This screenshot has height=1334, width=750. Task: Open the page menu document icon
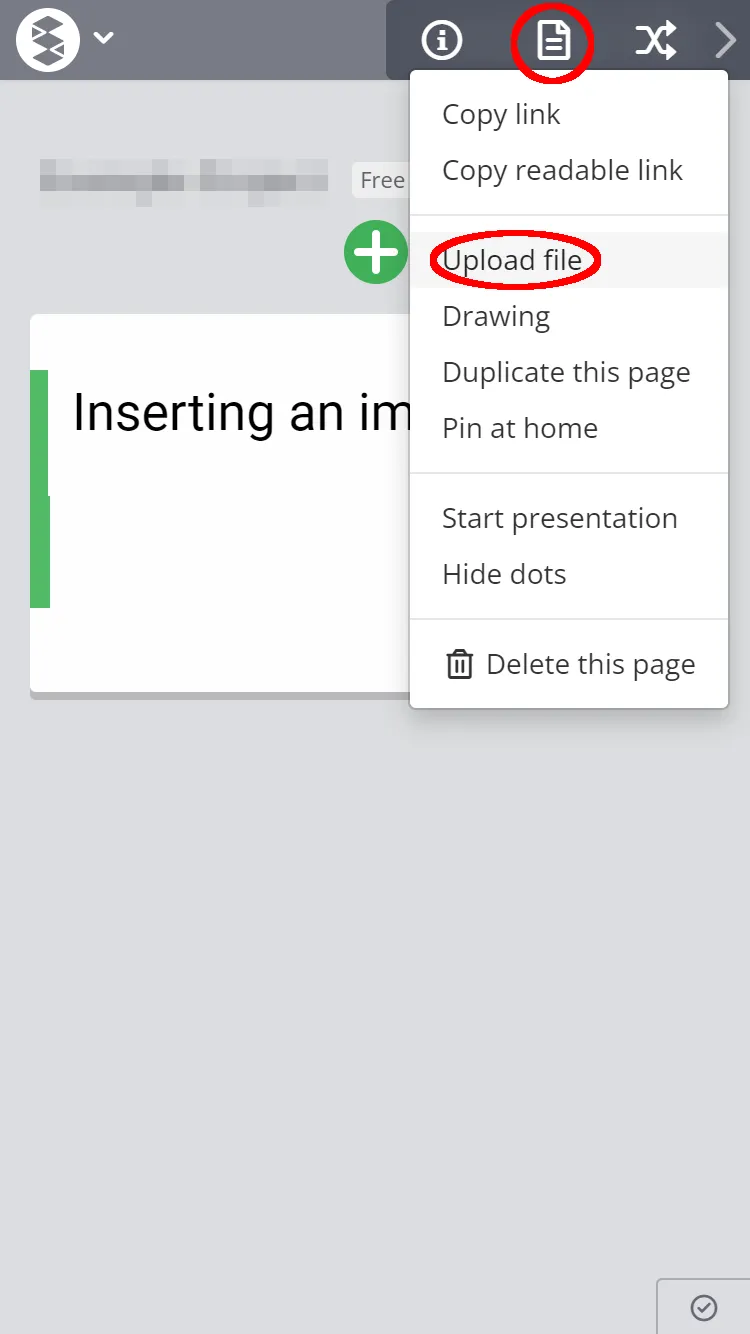coord(553,40)
